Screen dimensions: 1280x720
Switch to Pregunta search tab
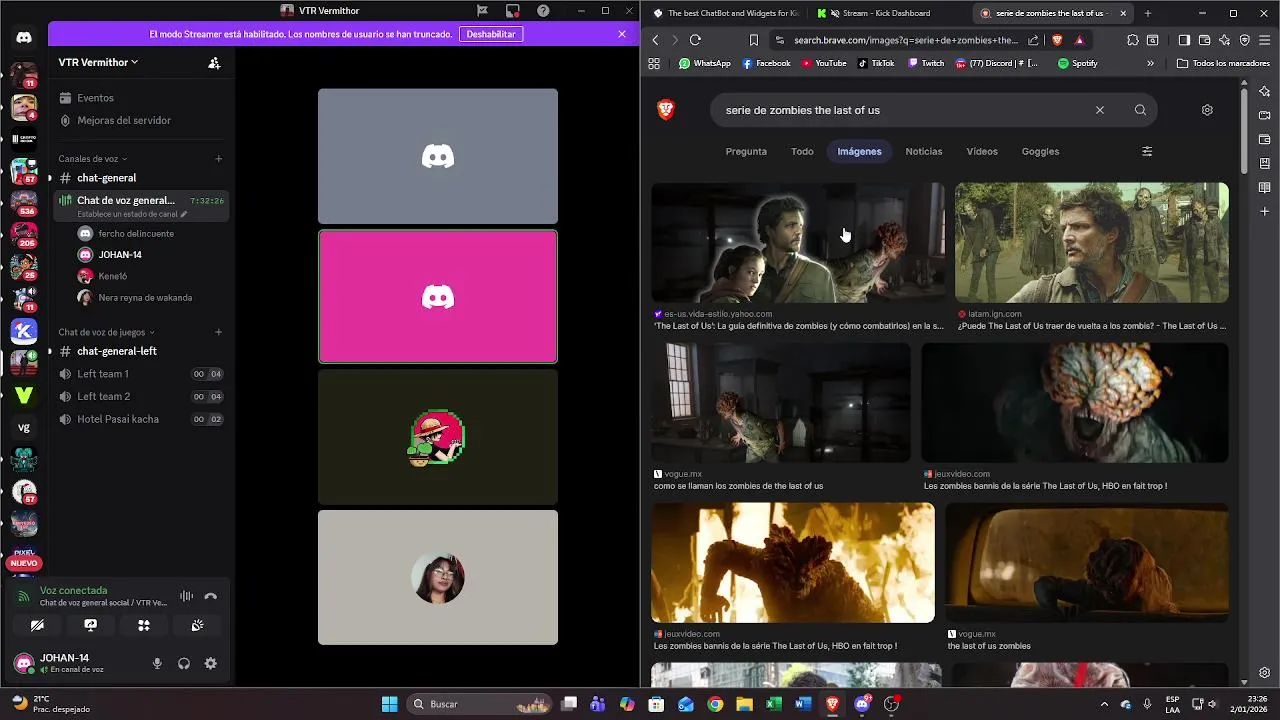(746, 151)
